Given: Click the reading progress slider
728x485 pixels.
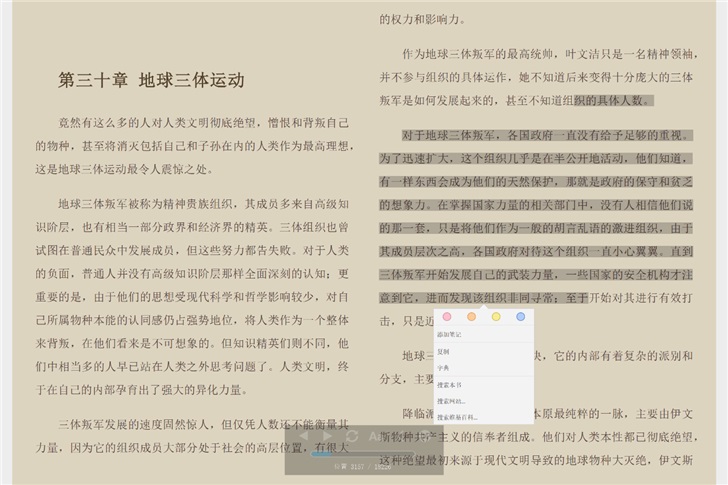Looking at the screenshot, I should point(363,454).
